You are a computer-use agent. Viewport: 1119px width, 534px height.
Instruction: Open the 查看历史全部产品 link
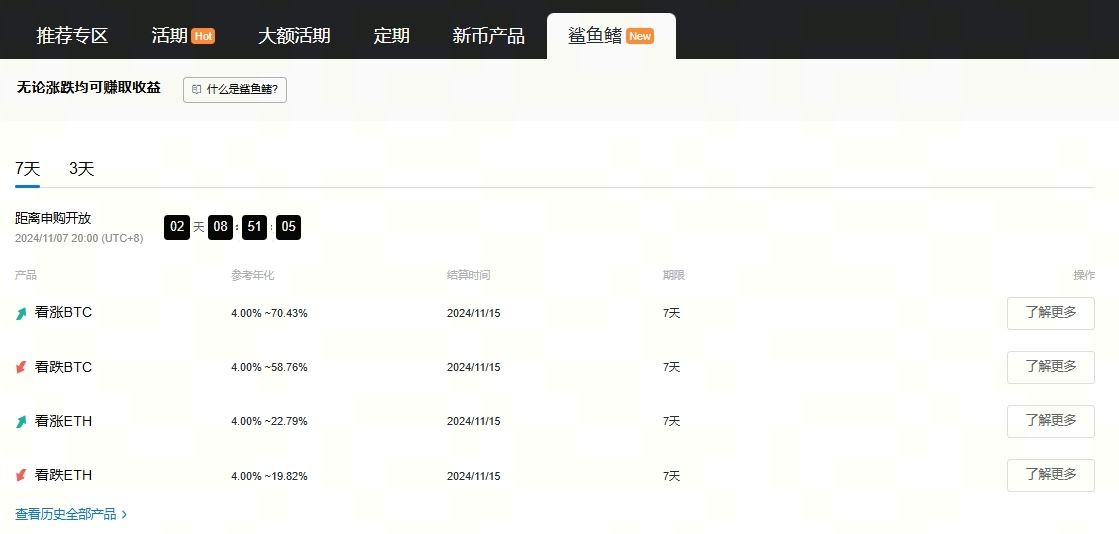[x=65, y=515]
